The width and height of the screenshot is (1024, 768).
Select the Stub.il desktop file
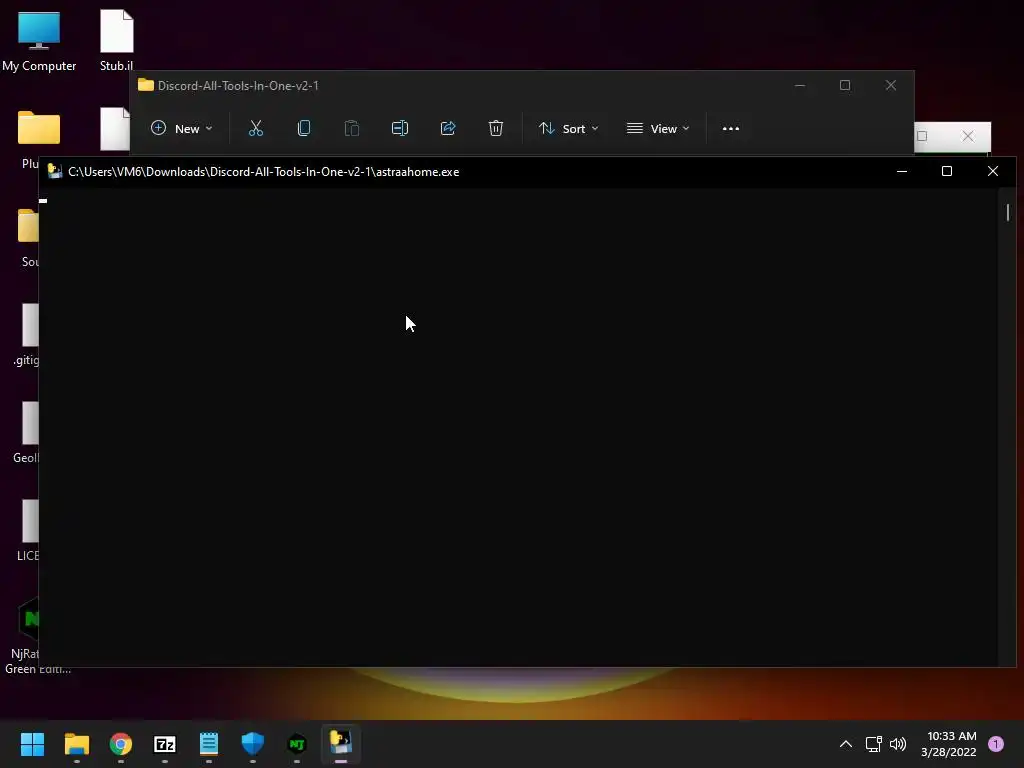[116, 41]
